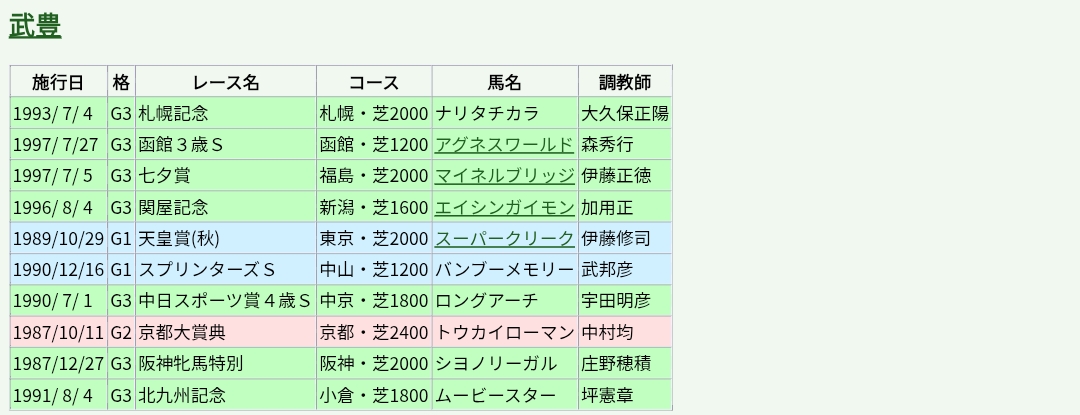This screenshot has height=415, width=1080.
Task: Open the エイシンガイモン horse link
Action: [x=504, y=208]
